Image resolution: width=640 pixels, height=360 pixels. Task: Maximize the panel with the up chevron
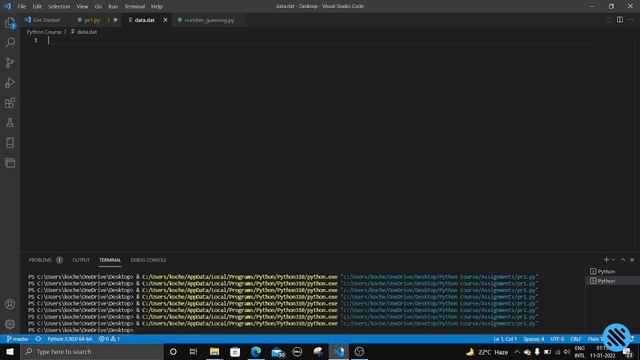click(x=623, y=260)
